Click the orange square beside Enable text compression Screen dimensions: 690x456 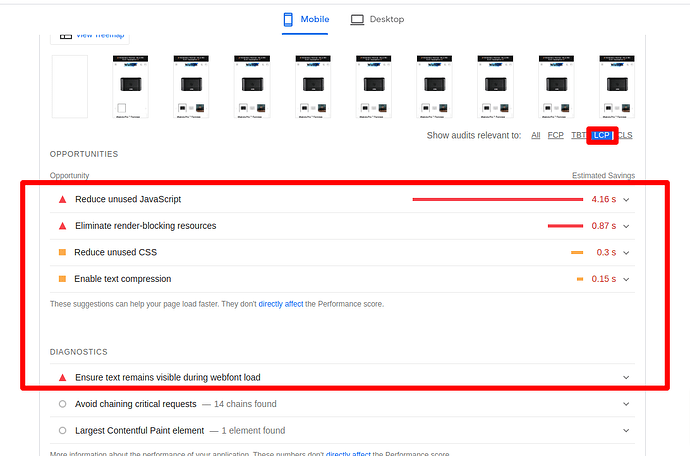62,279
